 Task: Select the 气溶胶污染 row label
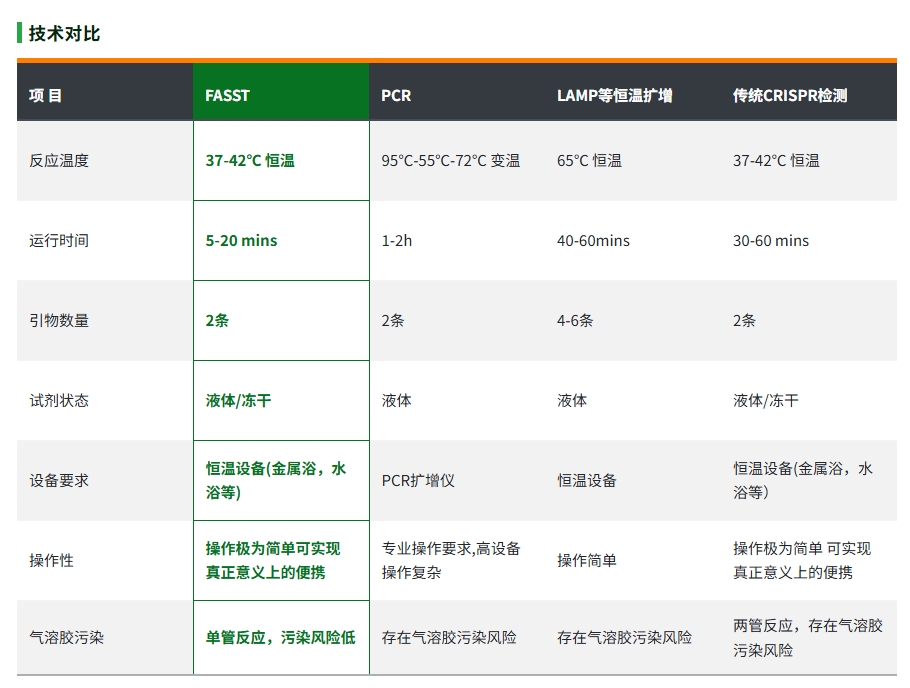point(67,637)
